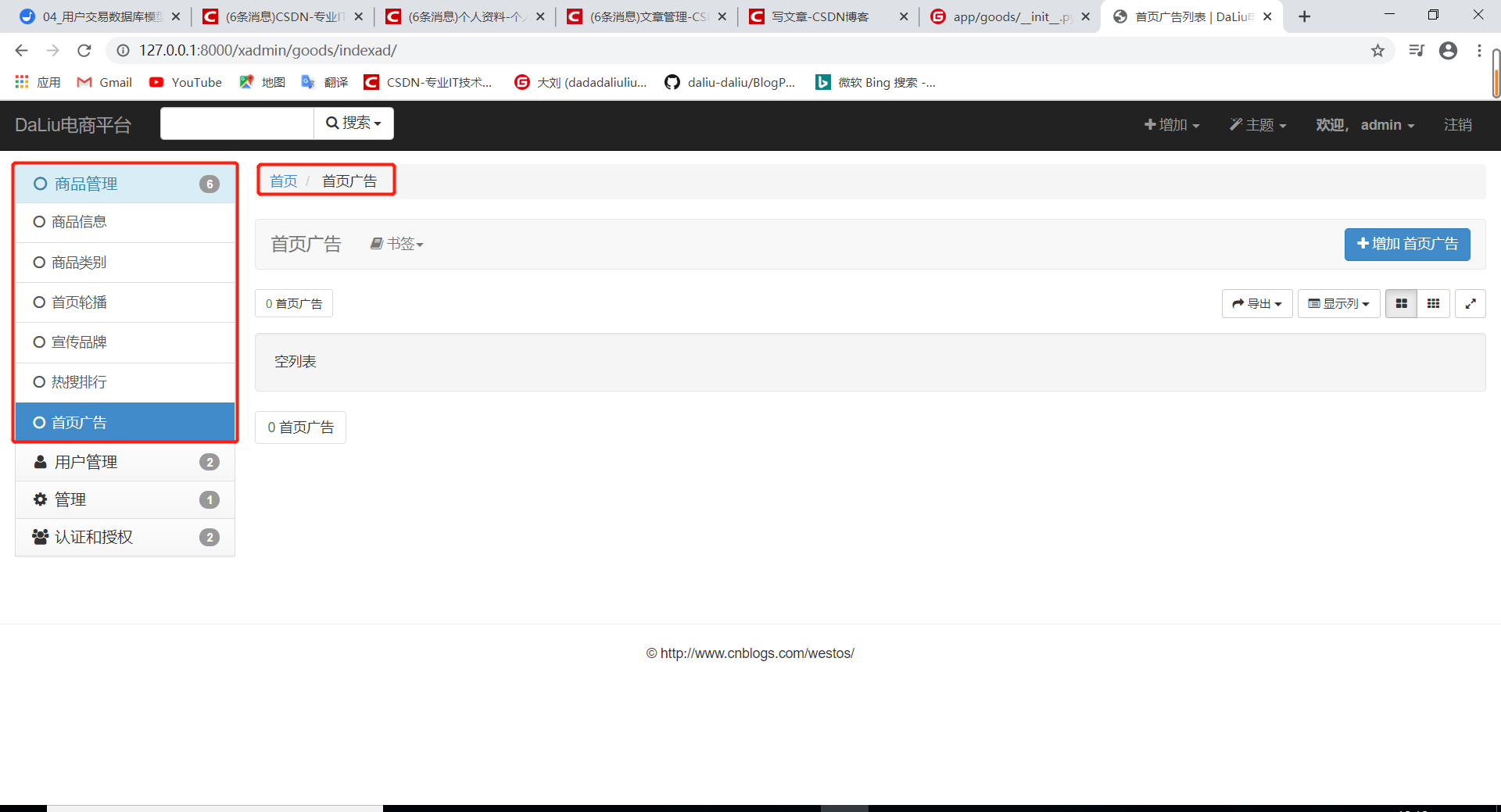This screenshot has height=812, width=1501.
Task: Open the 显示列 columns dropdown
Action: (x=1338, y=303)
